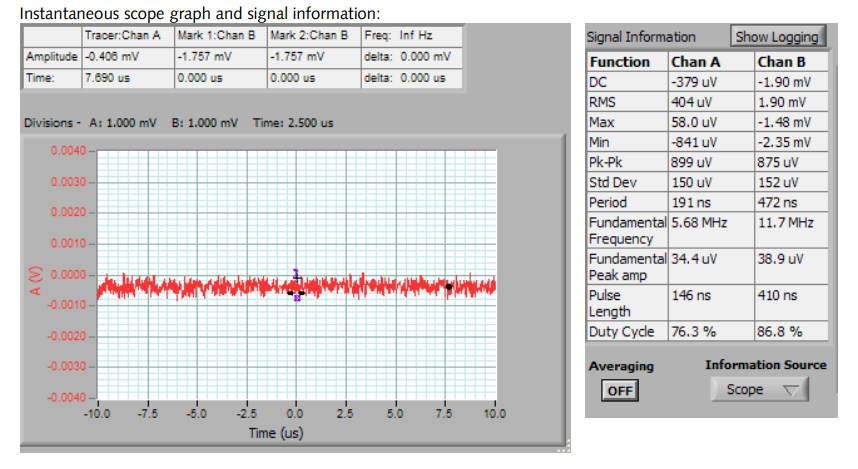The height and width of the screenshot is (469, 858).
Task: Click the Show Logging button
Action: tap(776, 37)
